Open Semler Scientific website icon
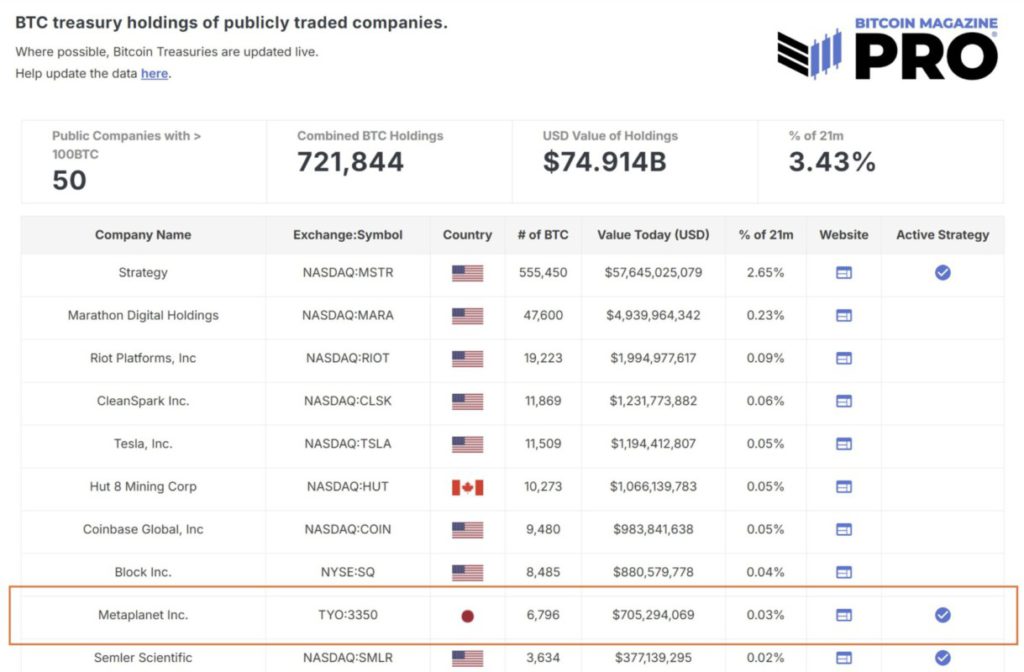Viewport: 1024px width, 672px height. click(844, 658)
